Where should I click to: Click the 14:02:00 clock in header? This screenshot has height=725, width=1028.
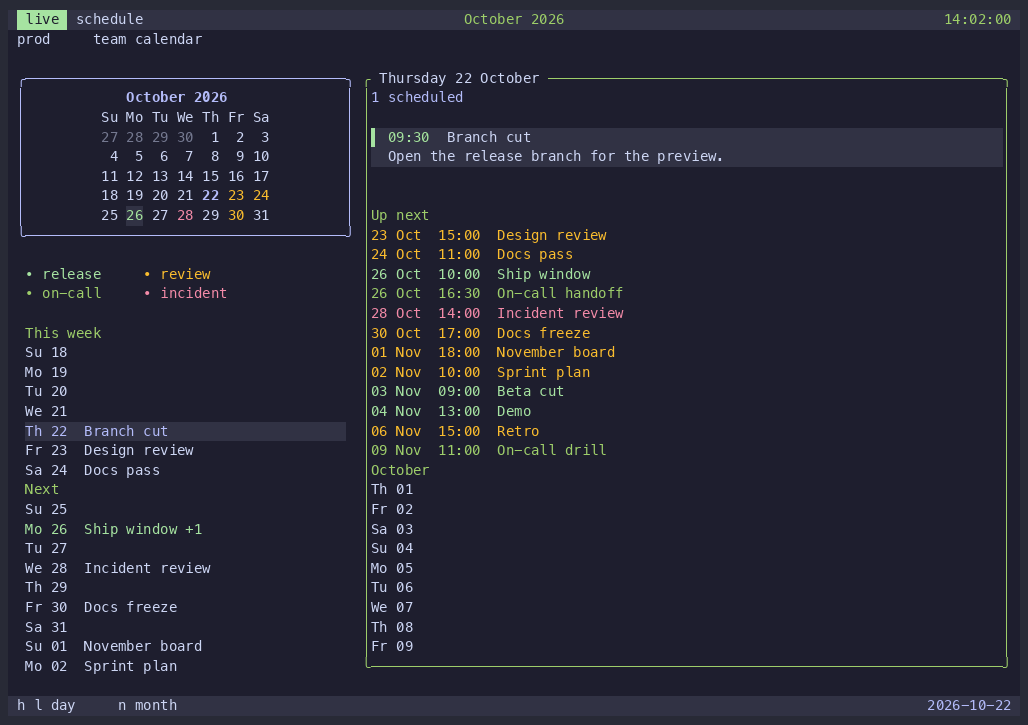pyautogui.click(x=978, y=20)
